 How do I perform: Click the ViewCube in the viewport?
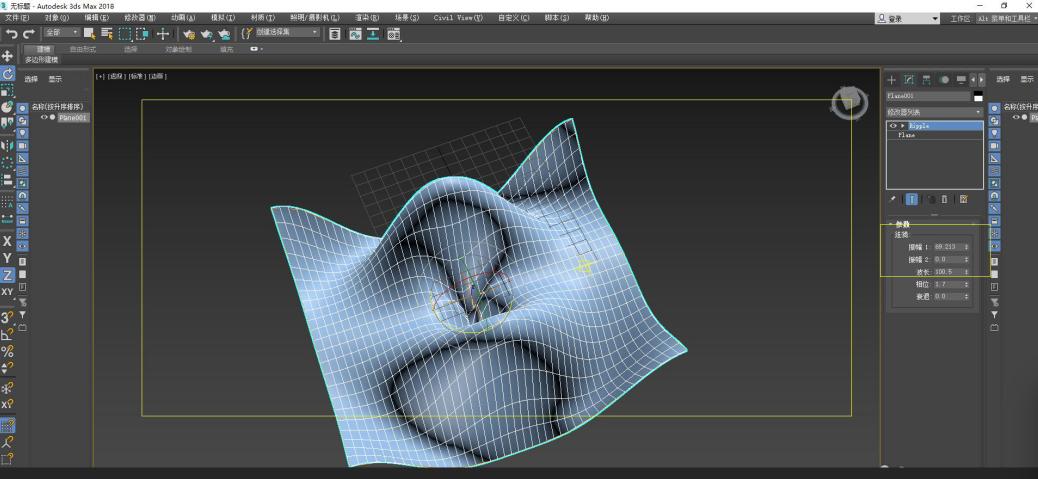point(849,103)
